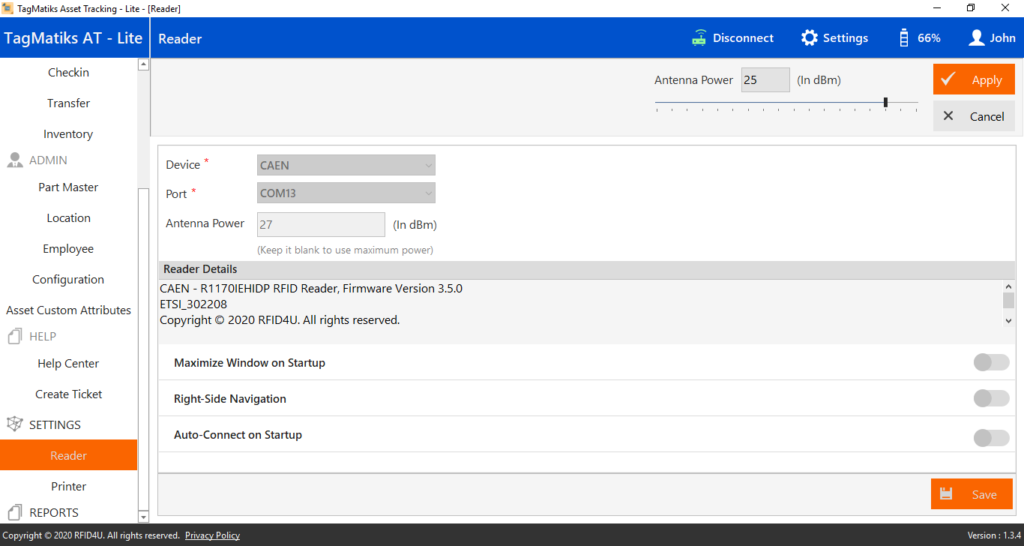Open Asset Custom Attributes
The height and width of the screenshot is (546, 1024).
(69, 310)
